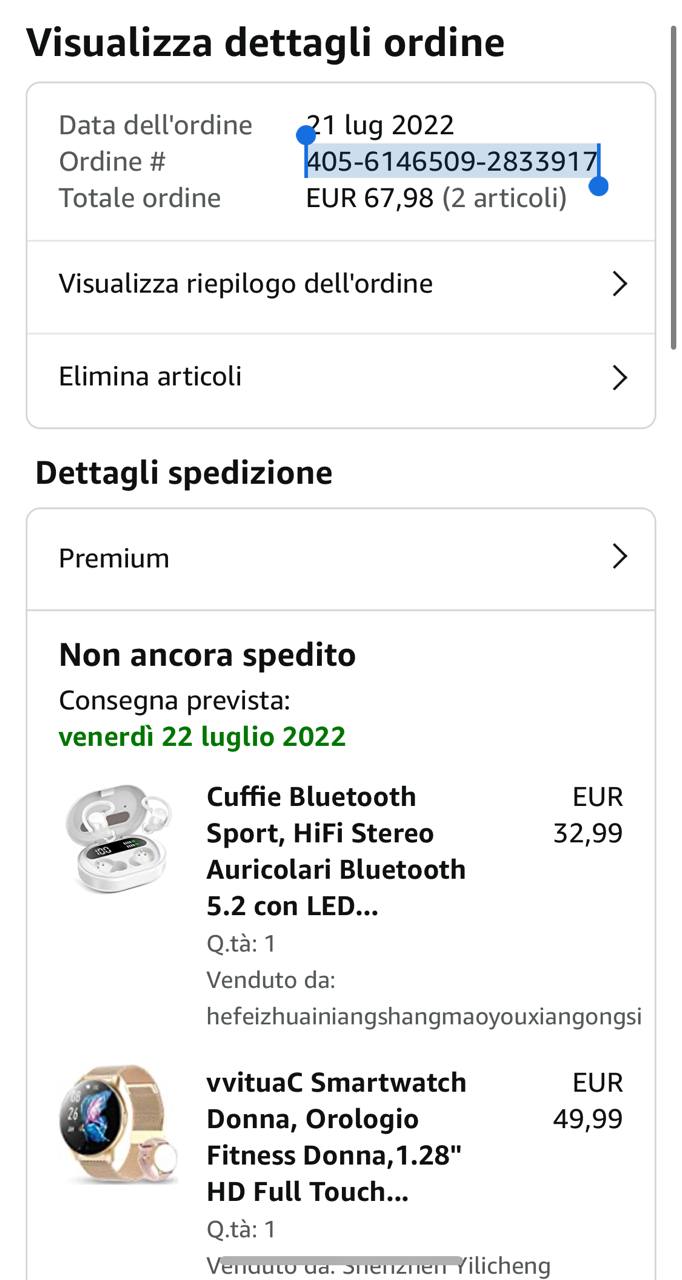This screenshot has width=682, height=1280.
Task: Open Cuffie Bluetooth Sport product title
Action: click(x=335, y=851)
